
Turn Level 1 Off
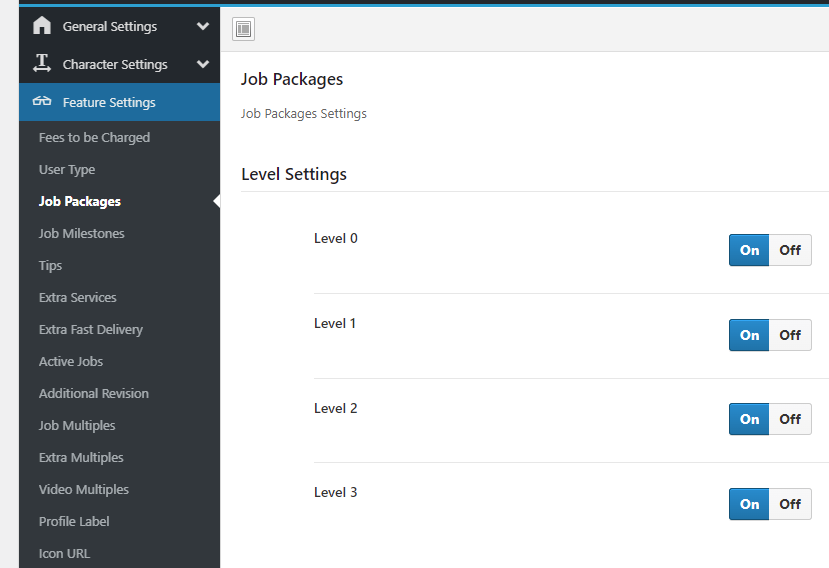tap(790, 335)
